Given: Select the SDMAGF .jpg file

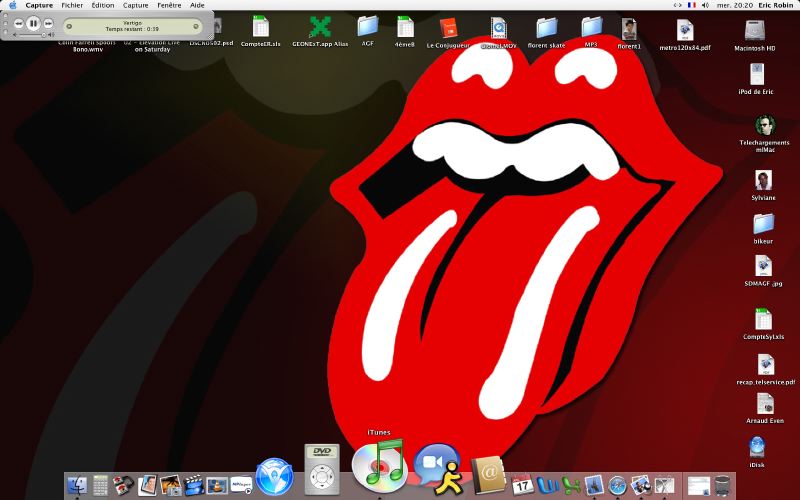Looking at the screenshot, I should [x=763, y=271].
